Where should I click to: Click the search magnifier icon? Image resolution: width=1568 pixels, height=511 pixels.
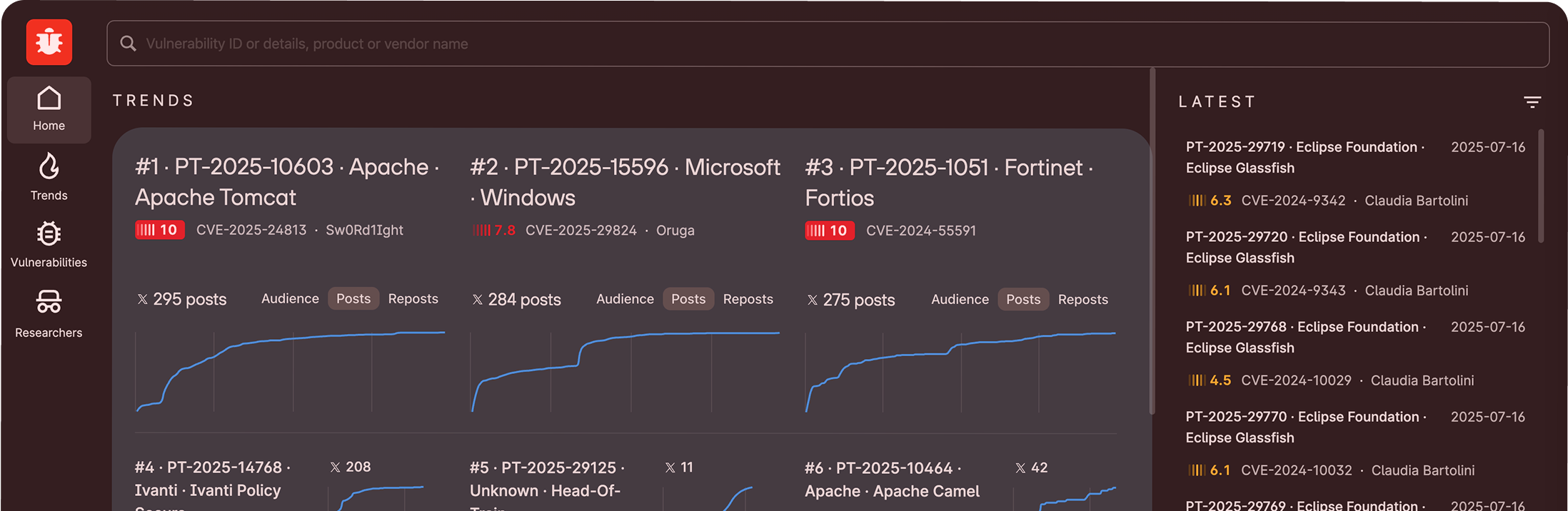click(129, 44)
